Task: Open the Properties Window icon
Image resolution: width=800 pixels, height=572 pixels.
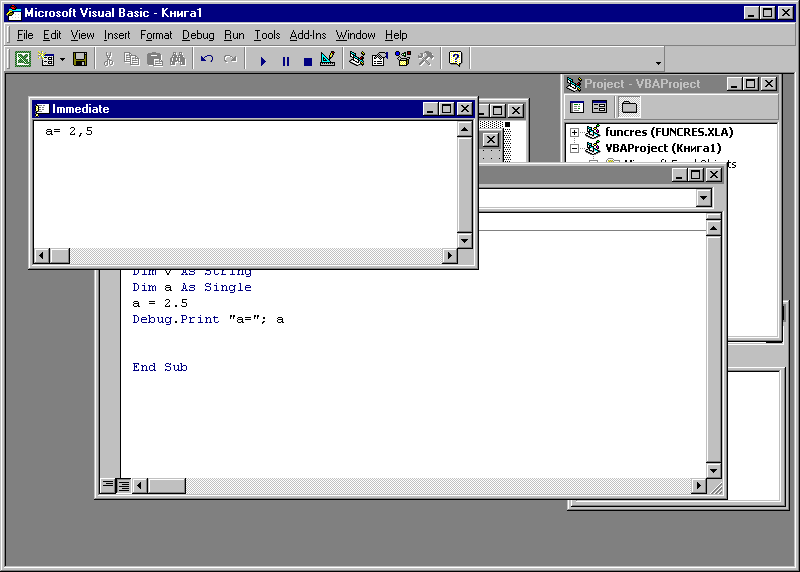Action: click(380, 59)
